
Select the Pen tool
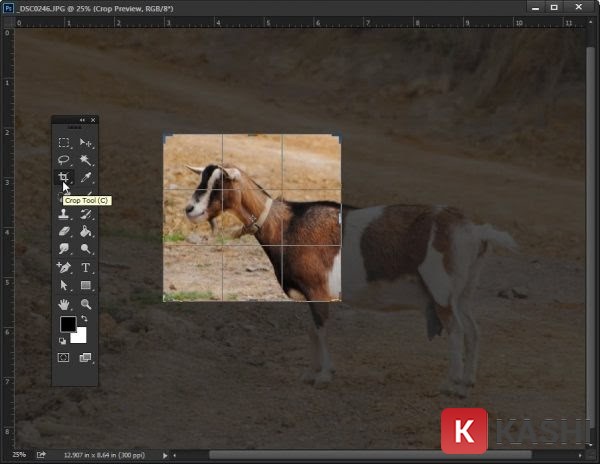click(x=64, y=267)
